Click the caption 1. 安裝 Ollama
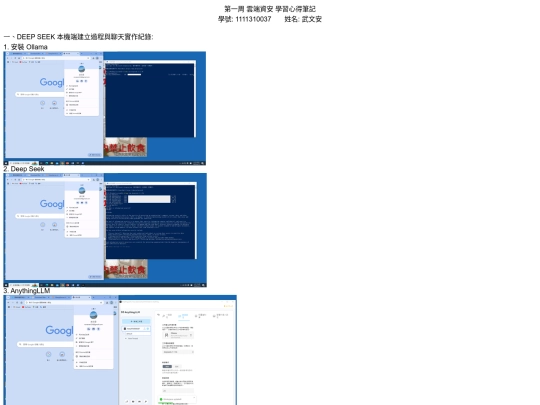This screenshot has width=540, height=405. (25, 47)
